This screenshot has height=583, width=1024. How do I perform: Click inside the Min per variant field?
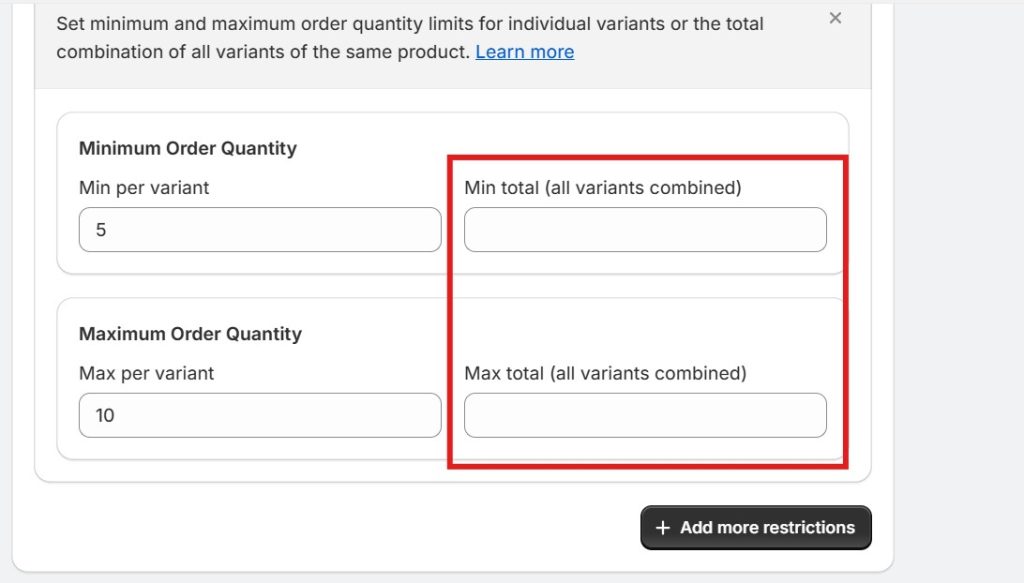[x=259, y=229]
